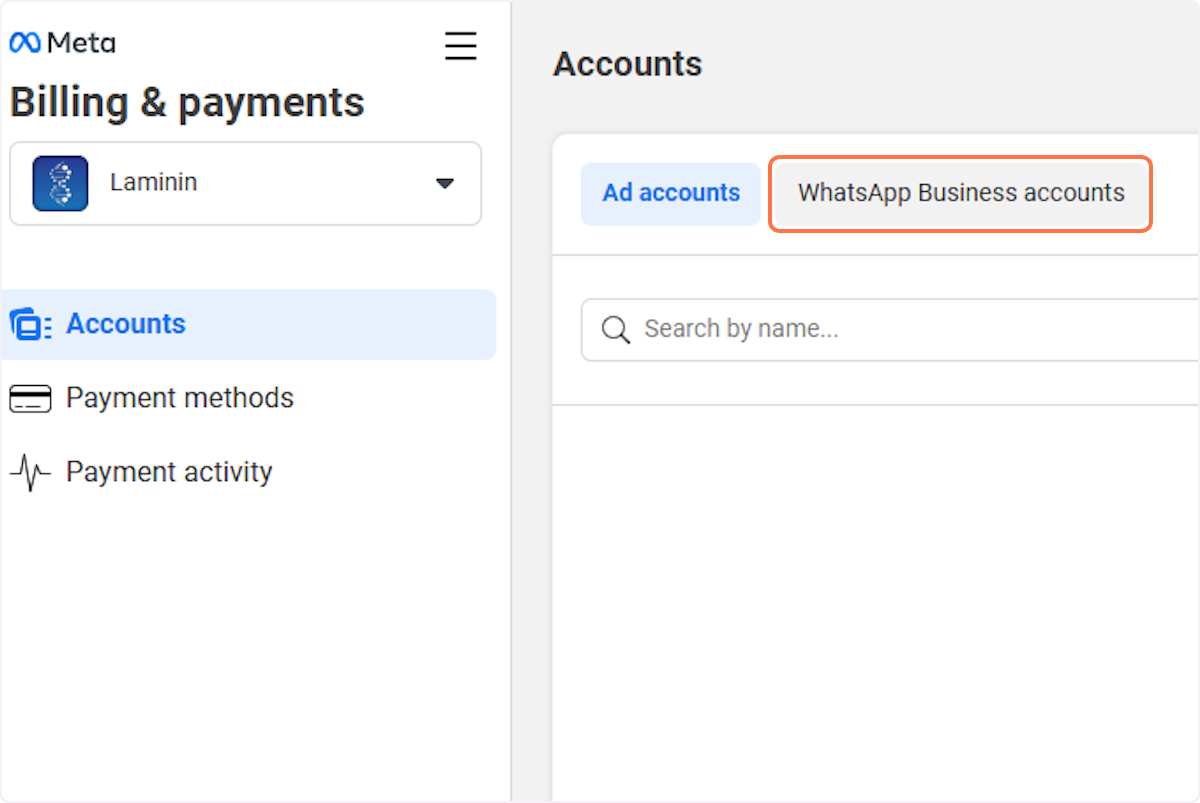Expand the Laminin account dropdown arrow
This screenshot has width=1200, height=803.
pyautogui.click(x=445, y=183)
